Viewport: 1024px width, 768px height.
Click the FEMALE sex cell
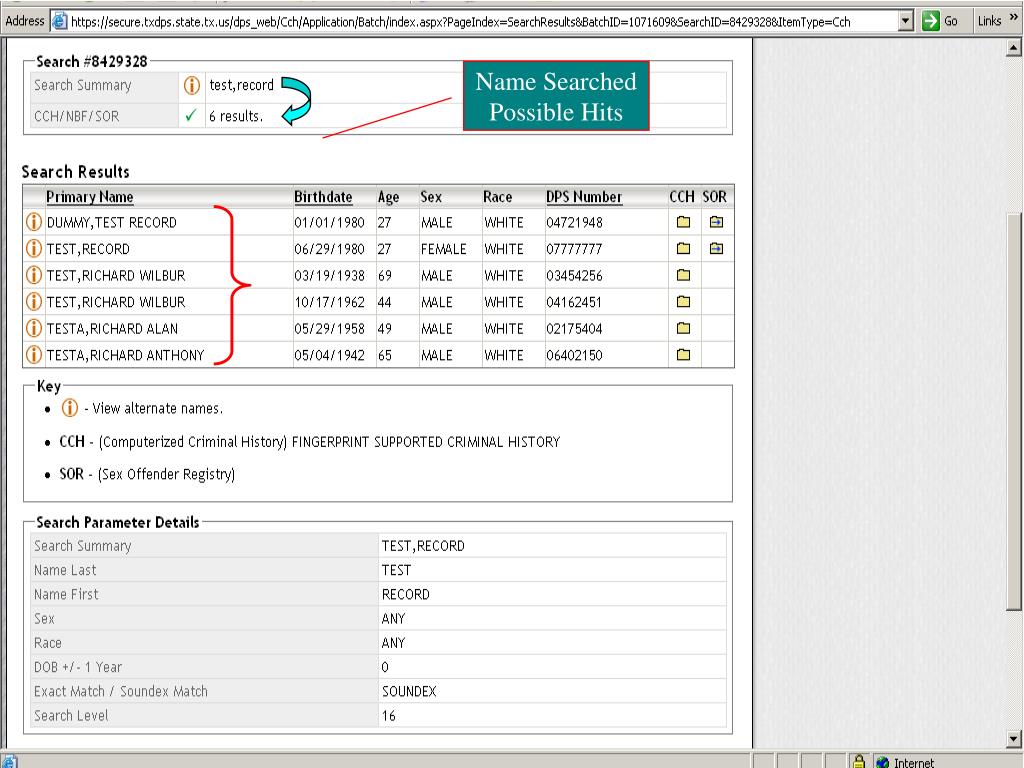443,249
